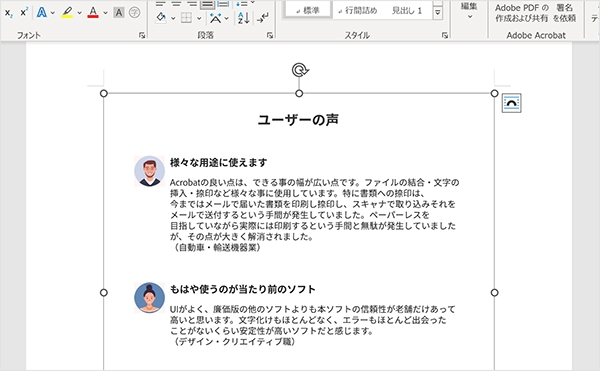Open the 段落 dialog launcher

(270, 35)
